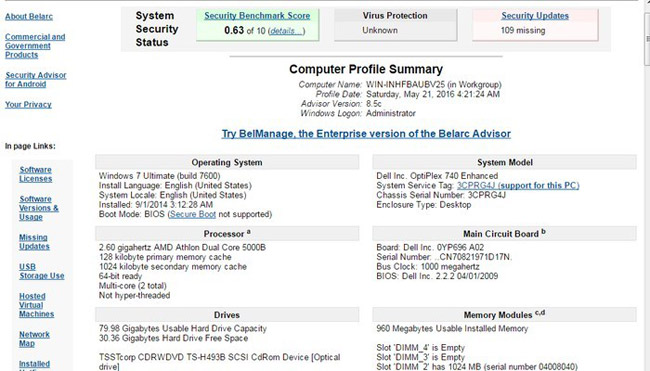The image size is (650, 371).
Task: Open the Secure Boot info link
Action: (x=193, y=214)
